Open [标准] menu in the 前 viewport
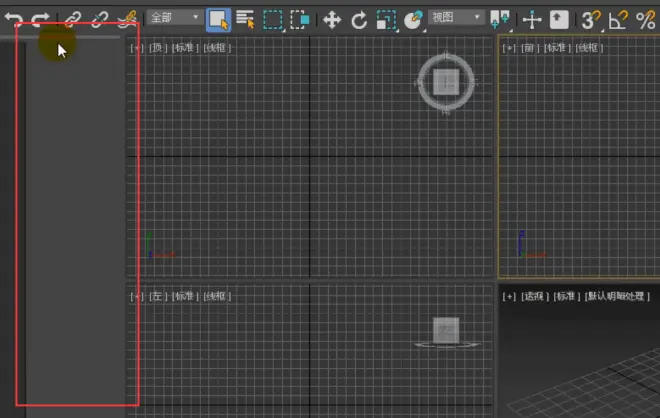This screenshot has width=660, height=418. (x=557, y=48)
